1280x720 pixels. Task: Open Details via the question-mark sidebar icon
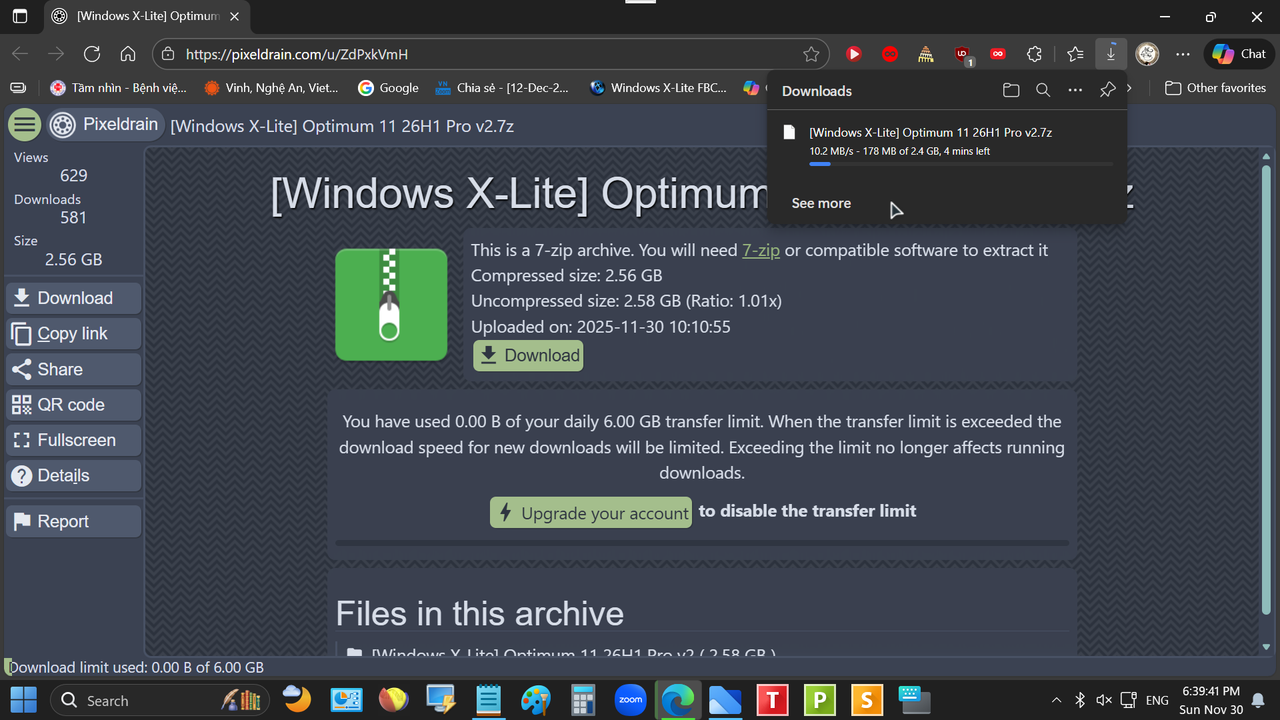(x=22, y=475)
